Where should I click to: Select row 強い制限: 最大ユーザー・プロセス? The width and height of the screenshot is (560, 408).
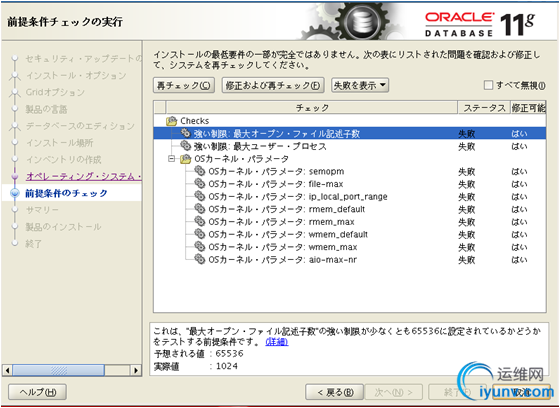[x=350, y=146]
